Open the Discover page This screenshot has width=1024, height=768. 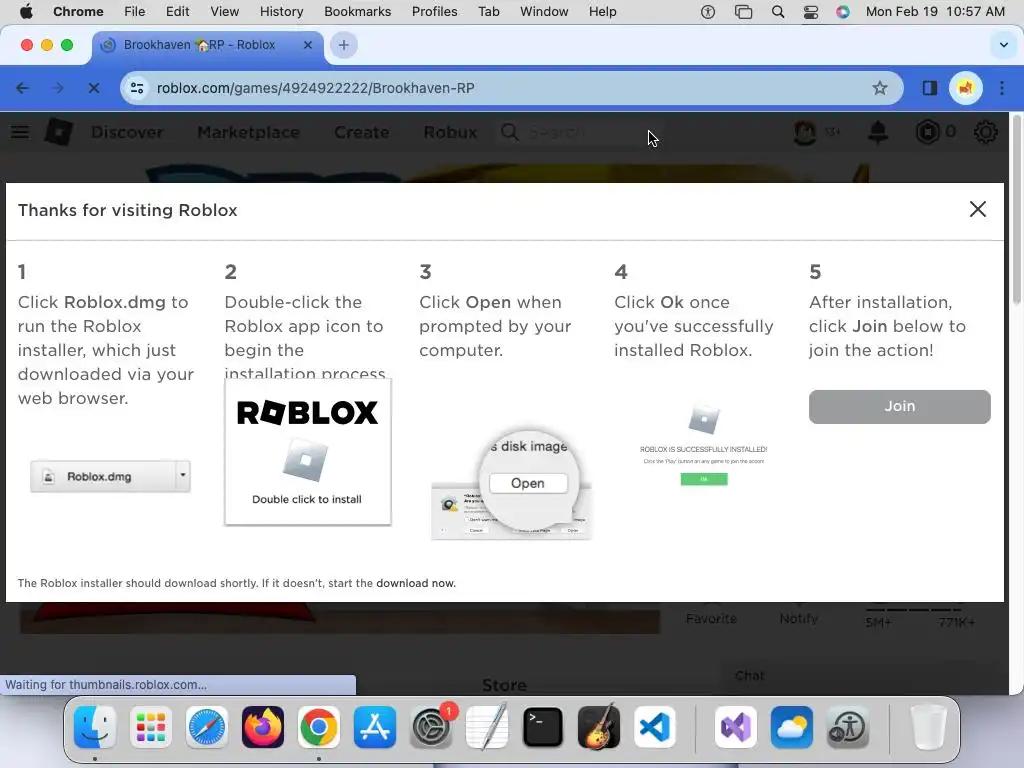(127, 133)
